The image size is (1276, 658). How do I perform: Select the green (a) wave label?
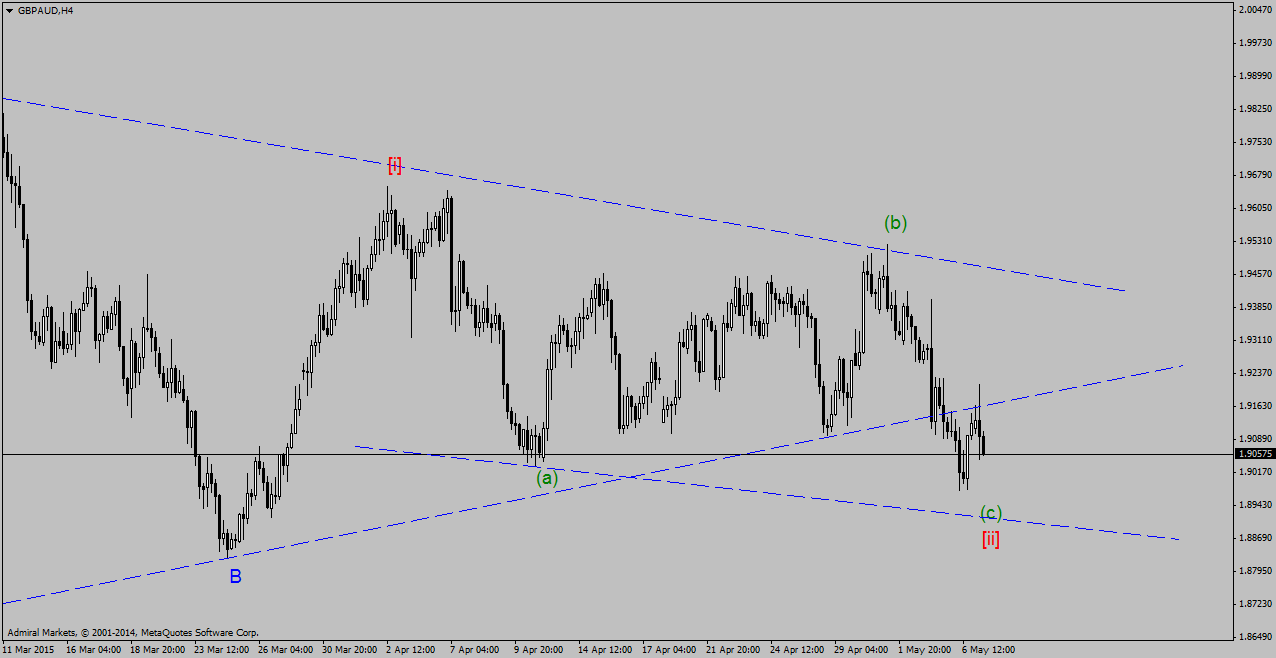(x=547, y=478)
